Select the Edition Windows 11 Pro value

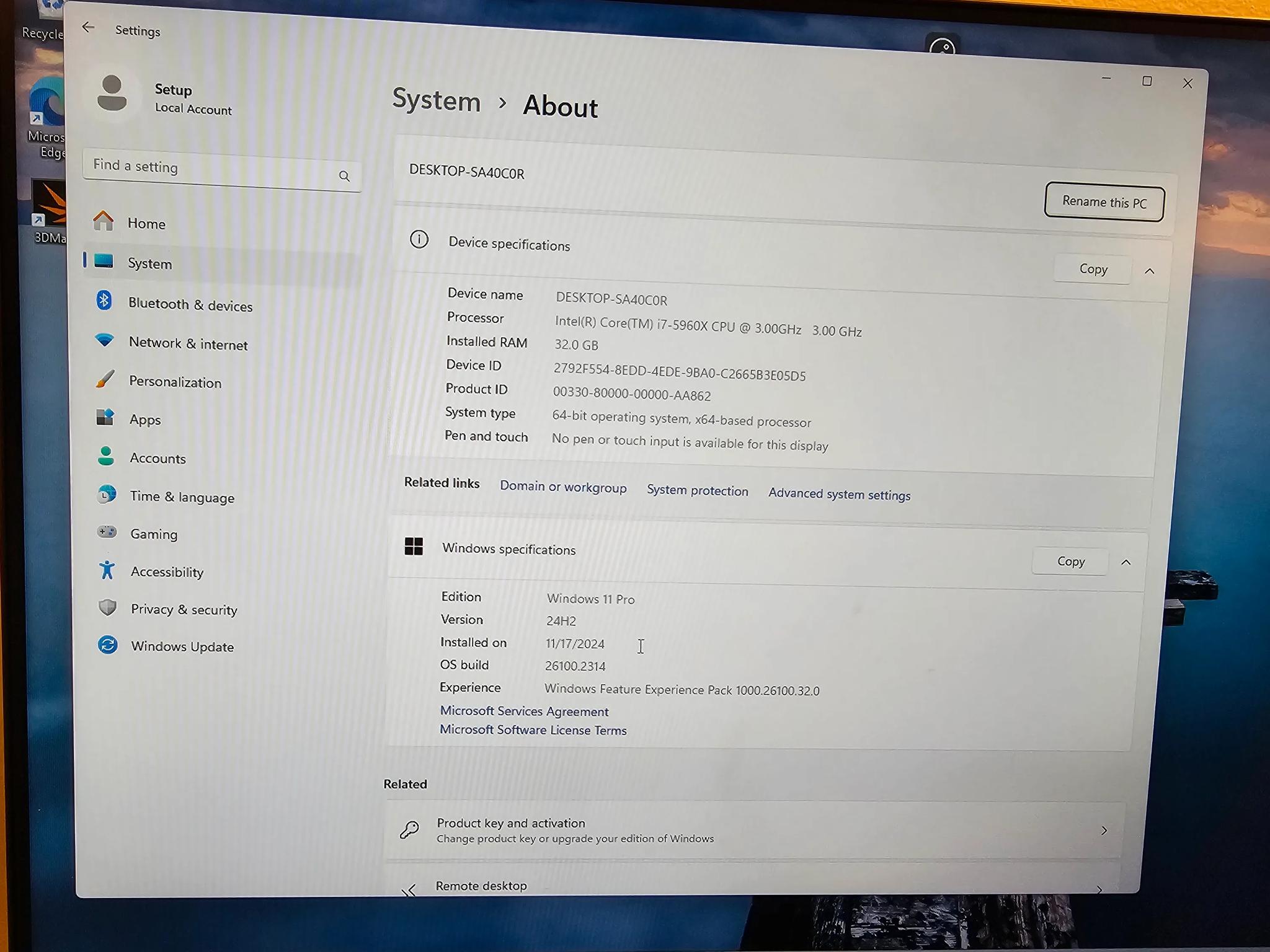pos(591,599)
